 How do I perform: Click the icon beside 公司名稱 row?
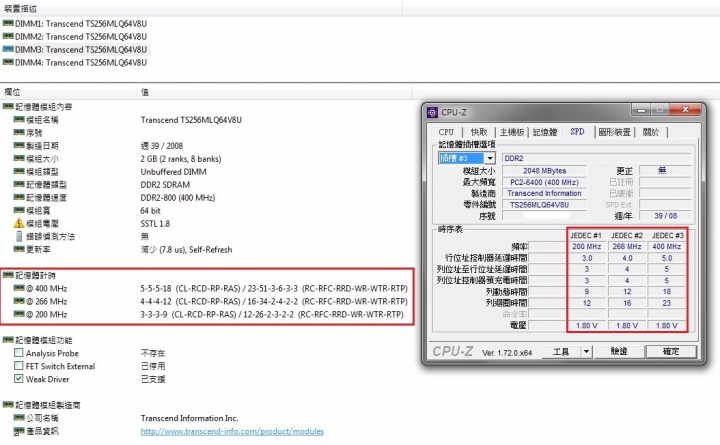[x=19, y=417]
